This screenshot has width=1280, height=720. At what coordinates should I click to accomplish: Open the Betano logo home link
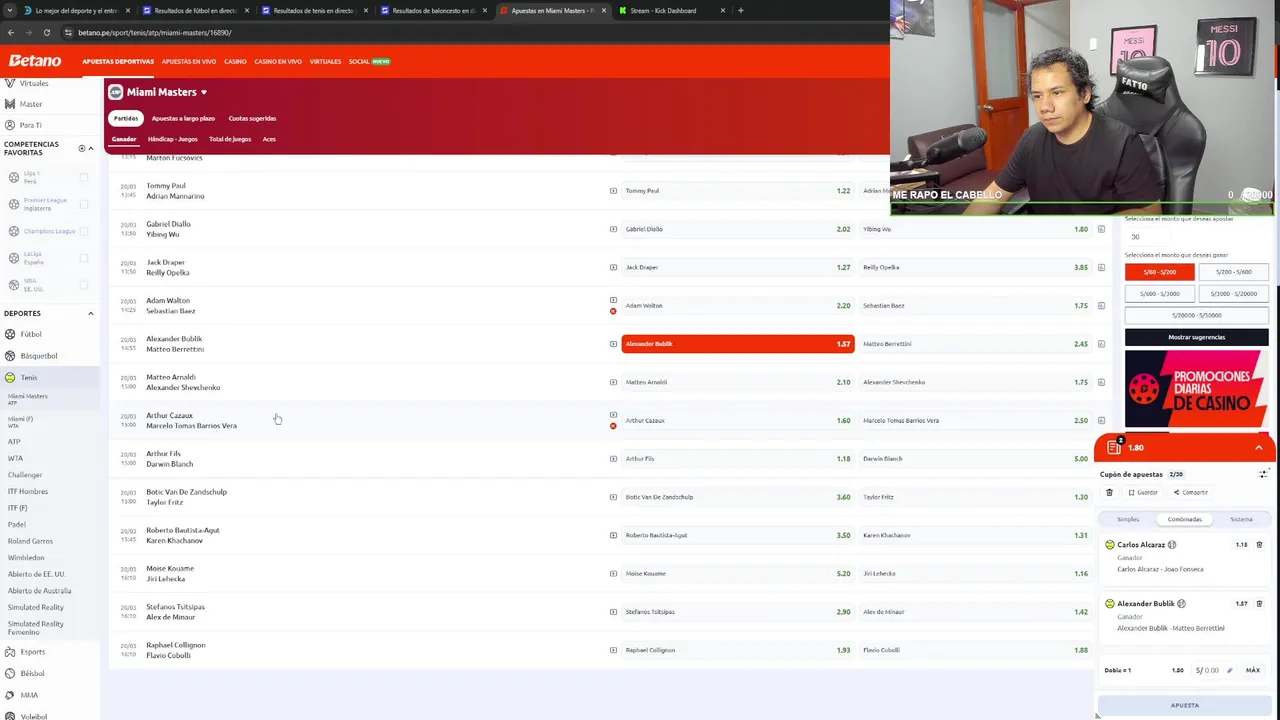click(35, 61)
